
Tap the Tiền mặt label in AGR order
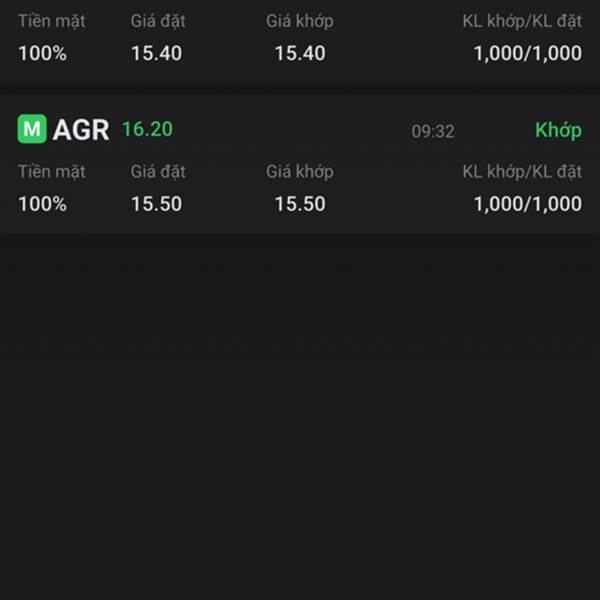click(52, 172)
